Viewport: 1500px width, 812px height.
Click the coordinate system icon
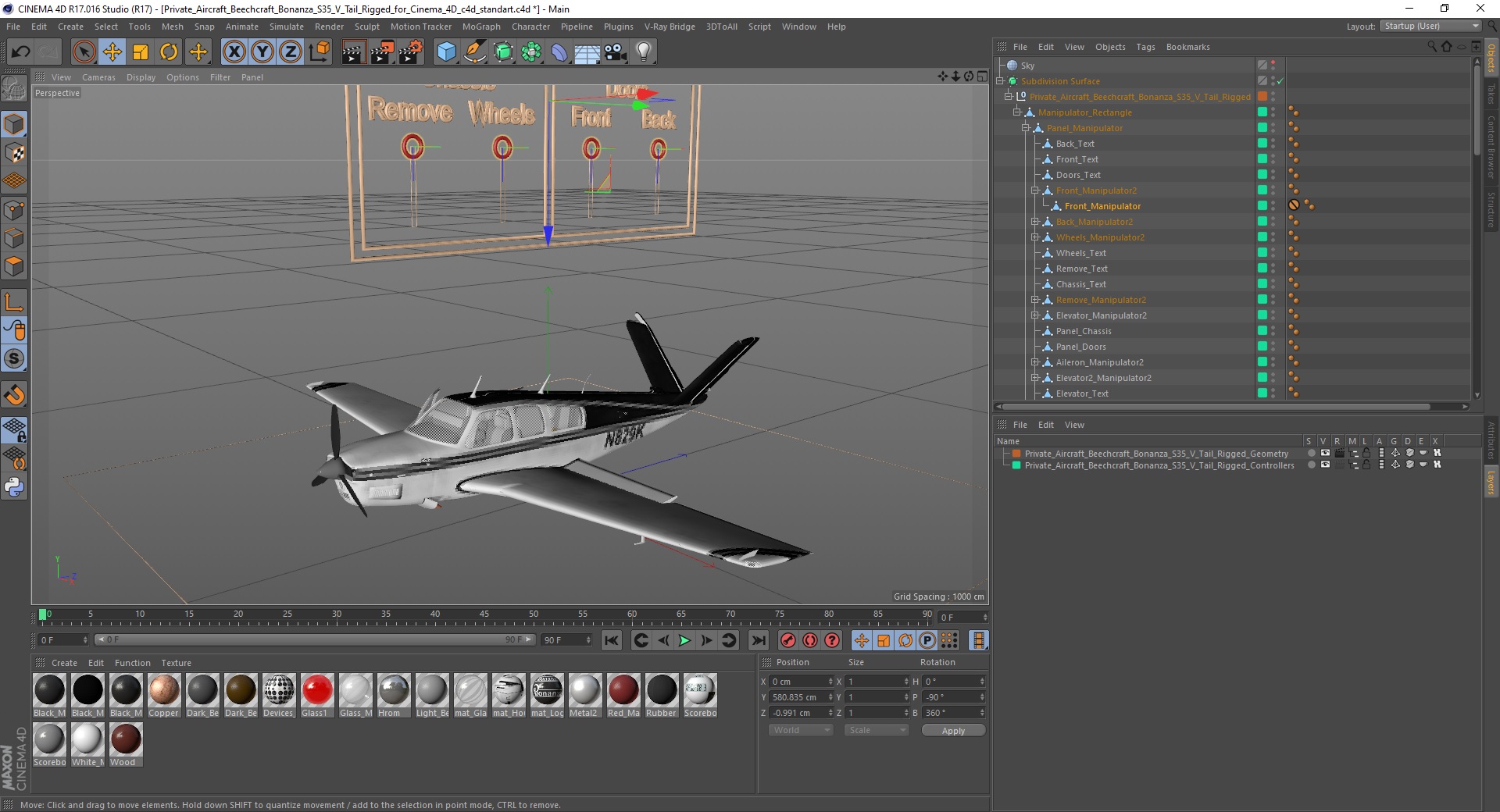coord(319,52)
